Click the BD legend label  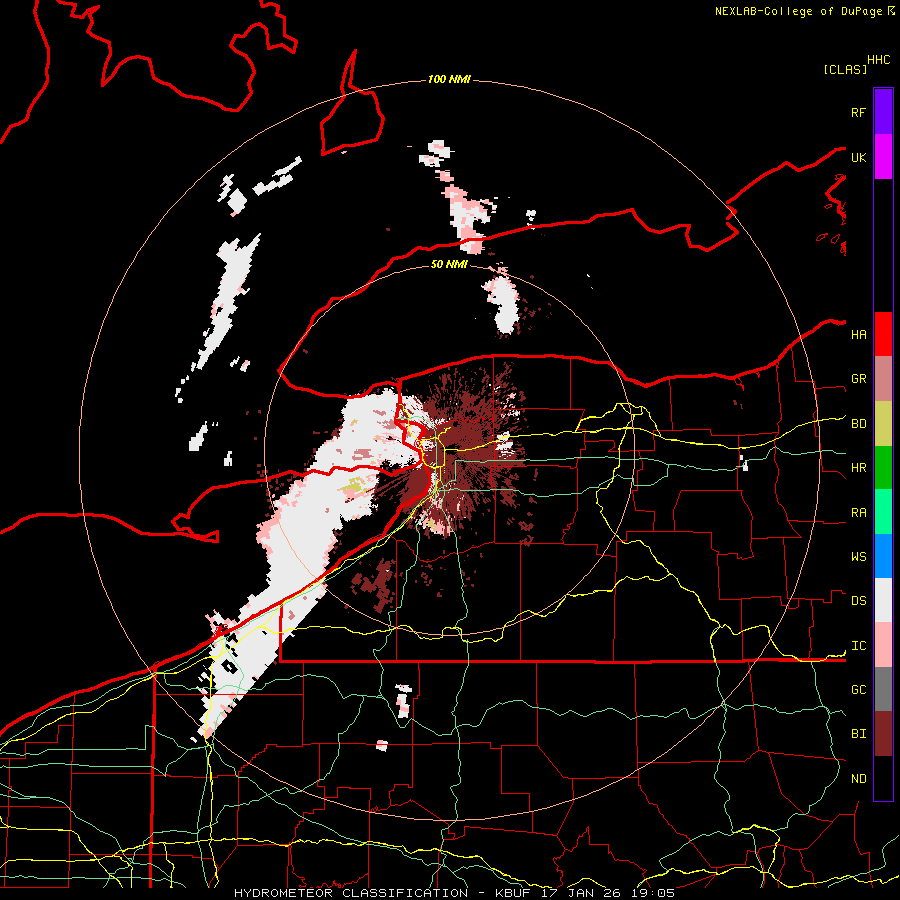click(x=858, y=424)
